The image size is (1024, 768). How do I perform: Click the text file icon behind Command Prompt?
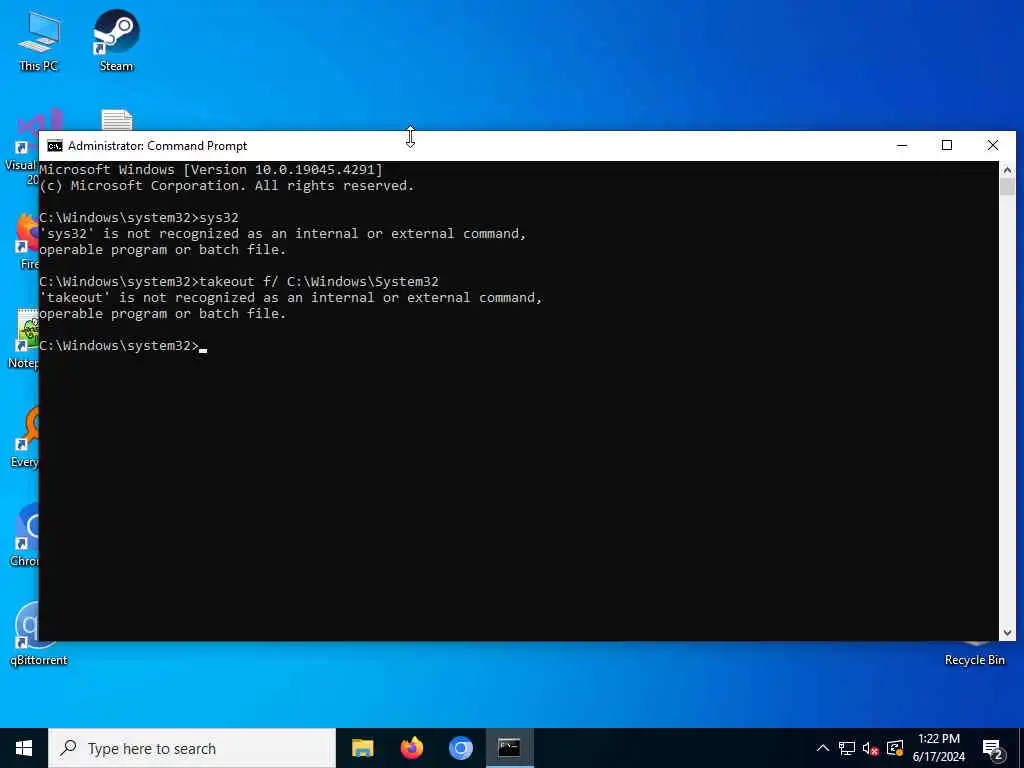117,120
